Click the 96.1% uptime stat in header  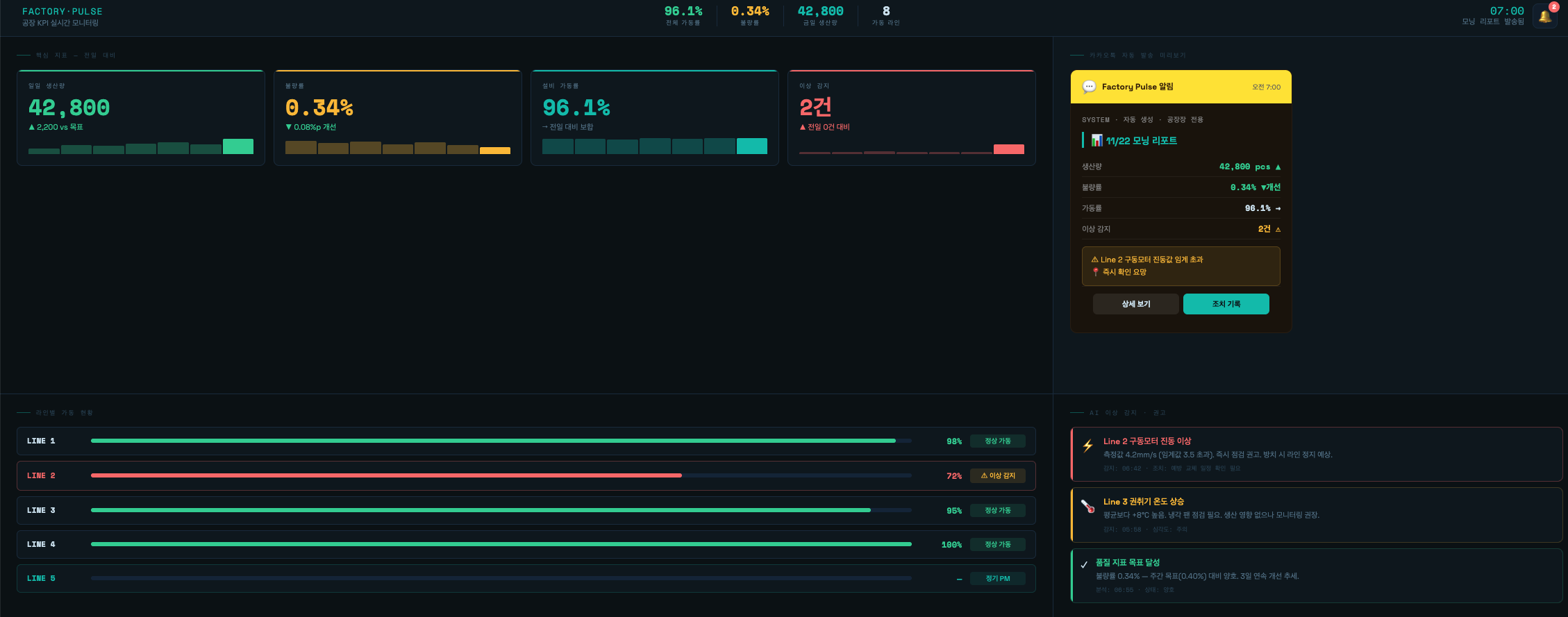click(683, 15)
